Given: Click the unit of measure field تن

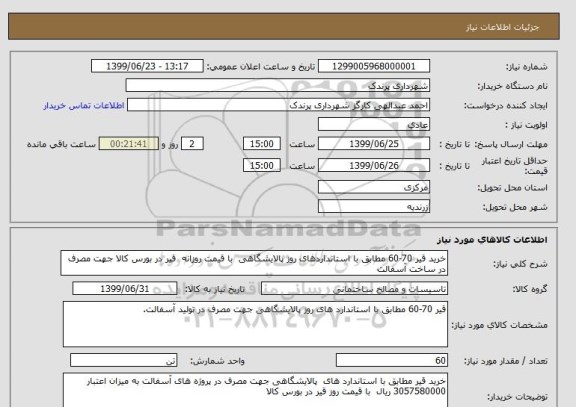Looking at the screenshot, I should [123, 360].
